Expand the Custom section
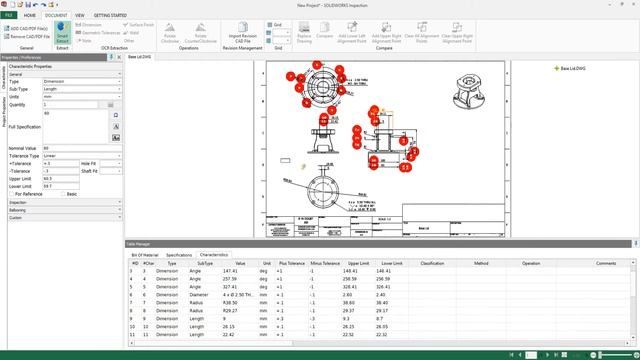 (x=65, y=218)
